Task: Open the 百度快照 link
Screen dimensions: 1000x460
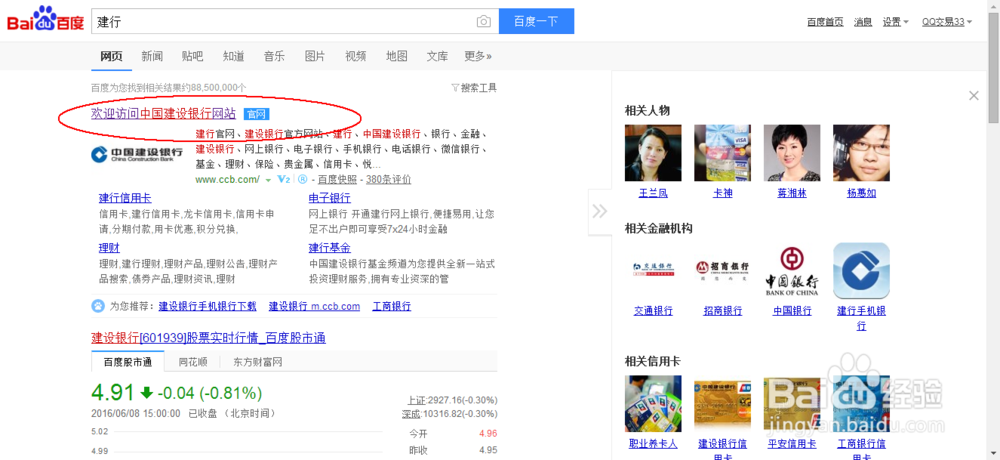Action: pyautogui.click(x=338, y=180)
